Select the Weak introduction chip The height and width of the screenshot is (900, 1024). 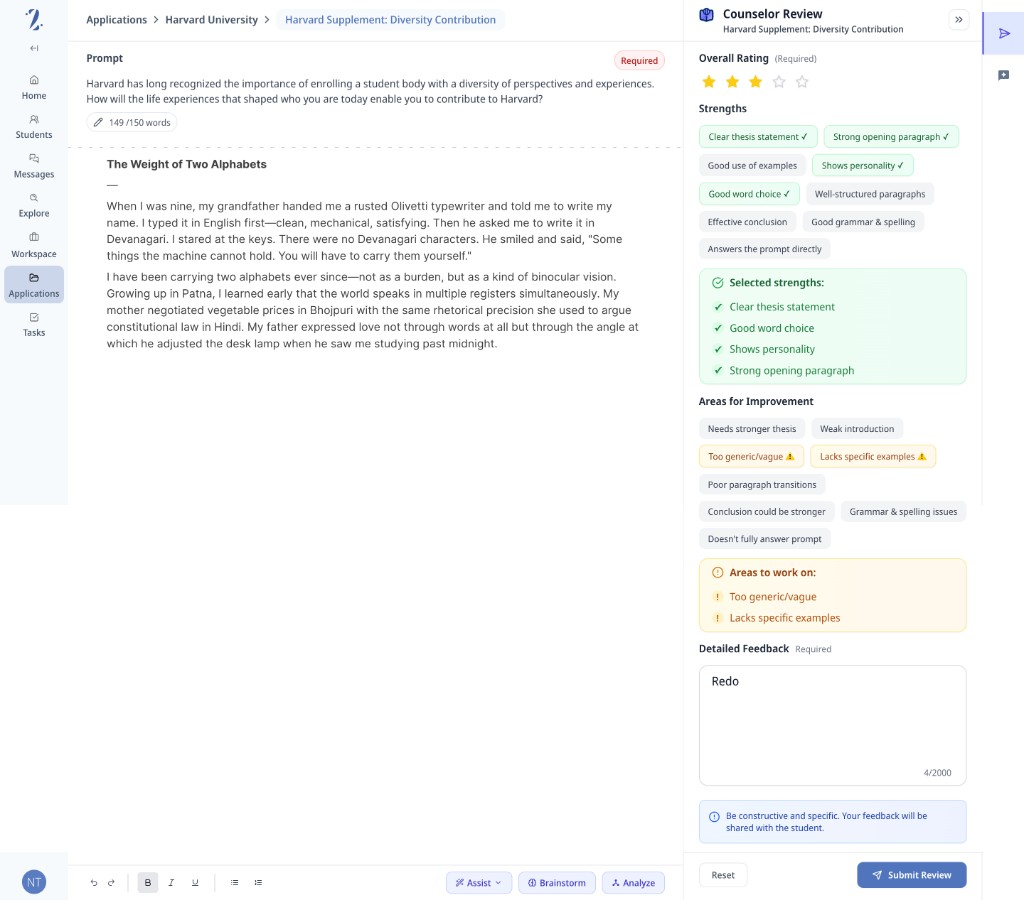857,428
